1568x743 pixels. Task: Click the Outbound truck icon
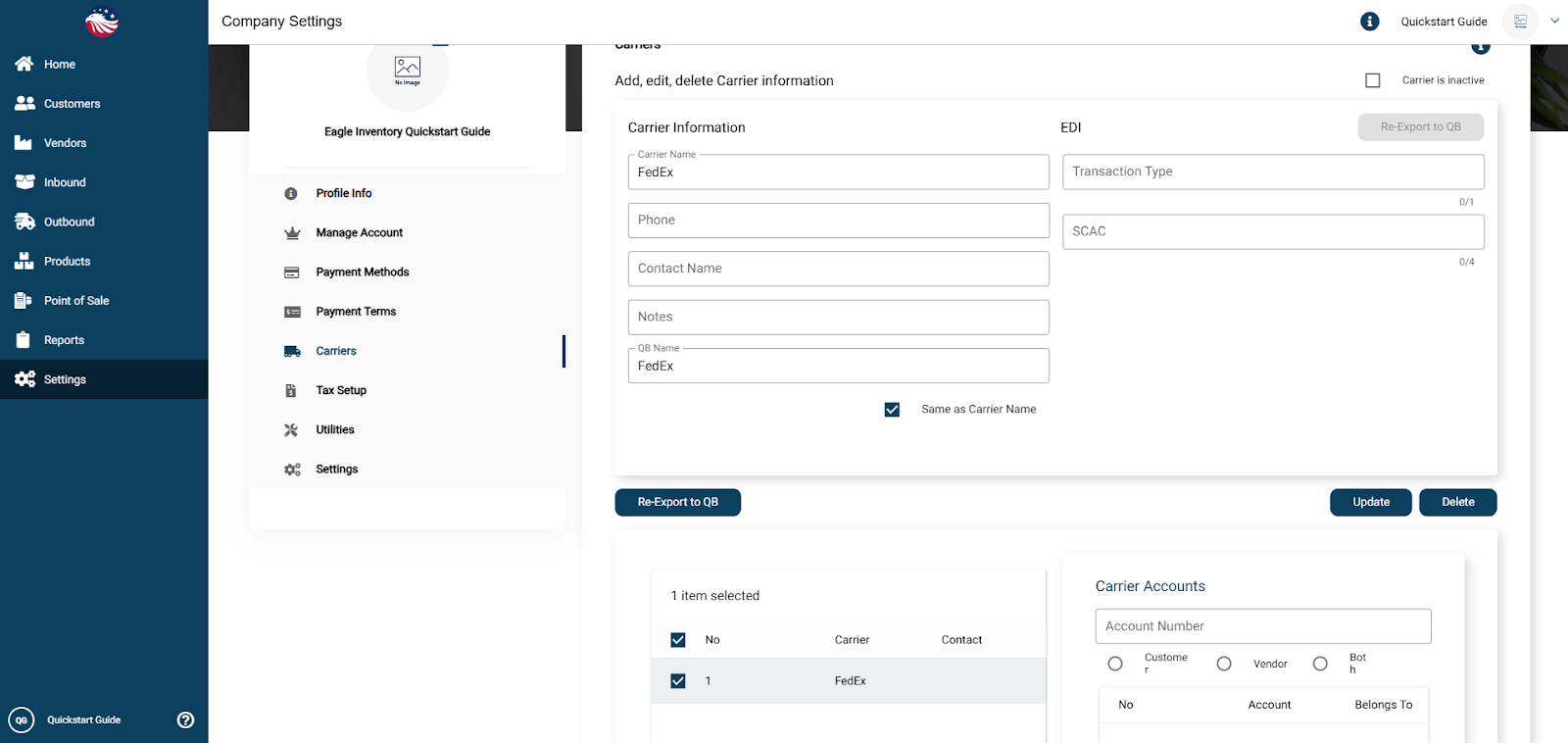(24, 222)
